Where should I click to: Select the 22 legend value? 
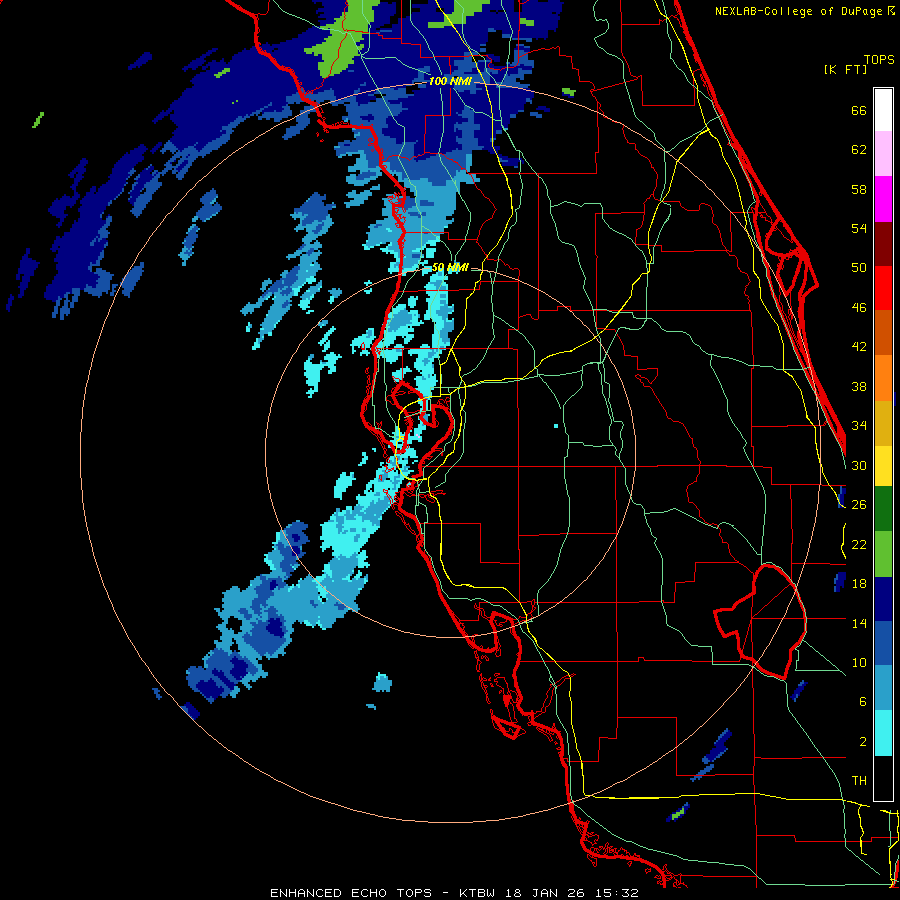(x=859, y=544)
